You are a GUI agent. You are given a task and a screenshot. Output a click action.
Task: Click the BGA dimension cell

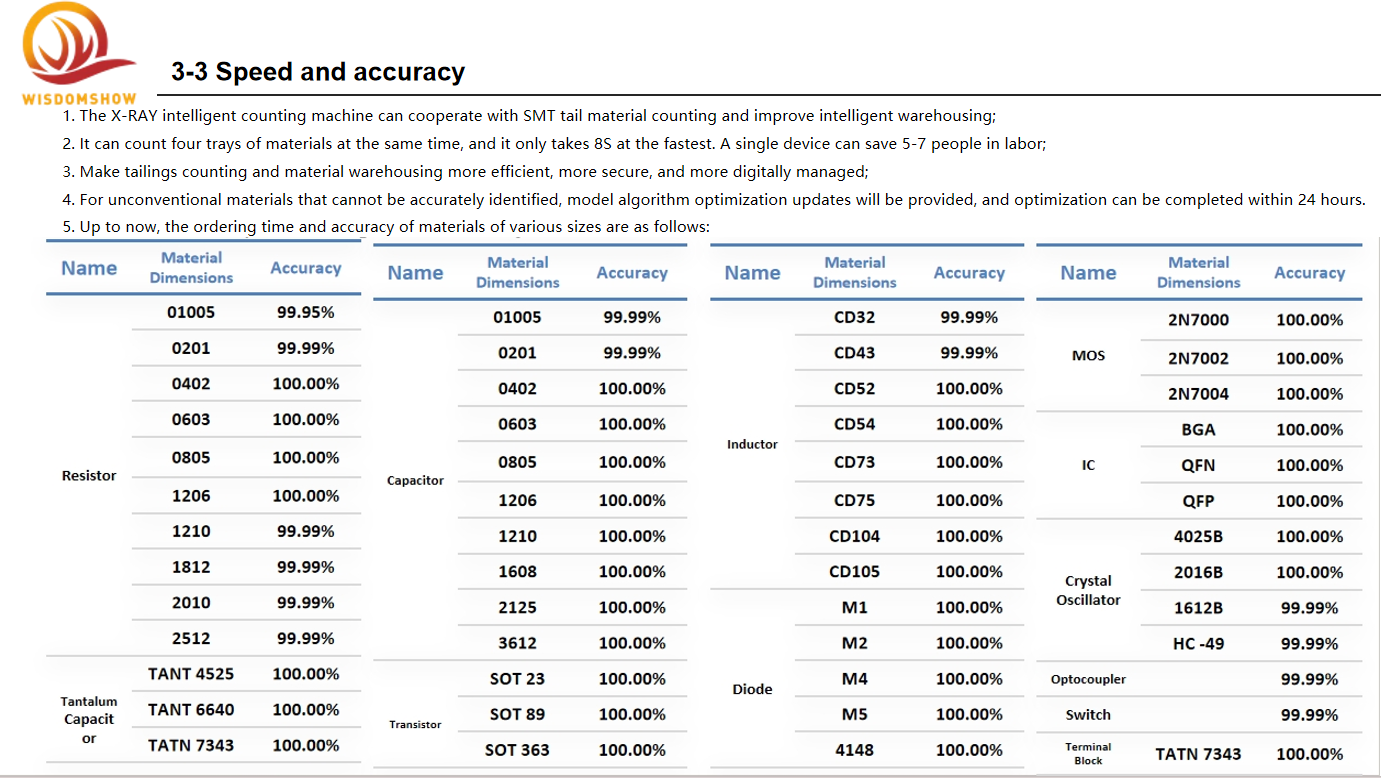1198,430
